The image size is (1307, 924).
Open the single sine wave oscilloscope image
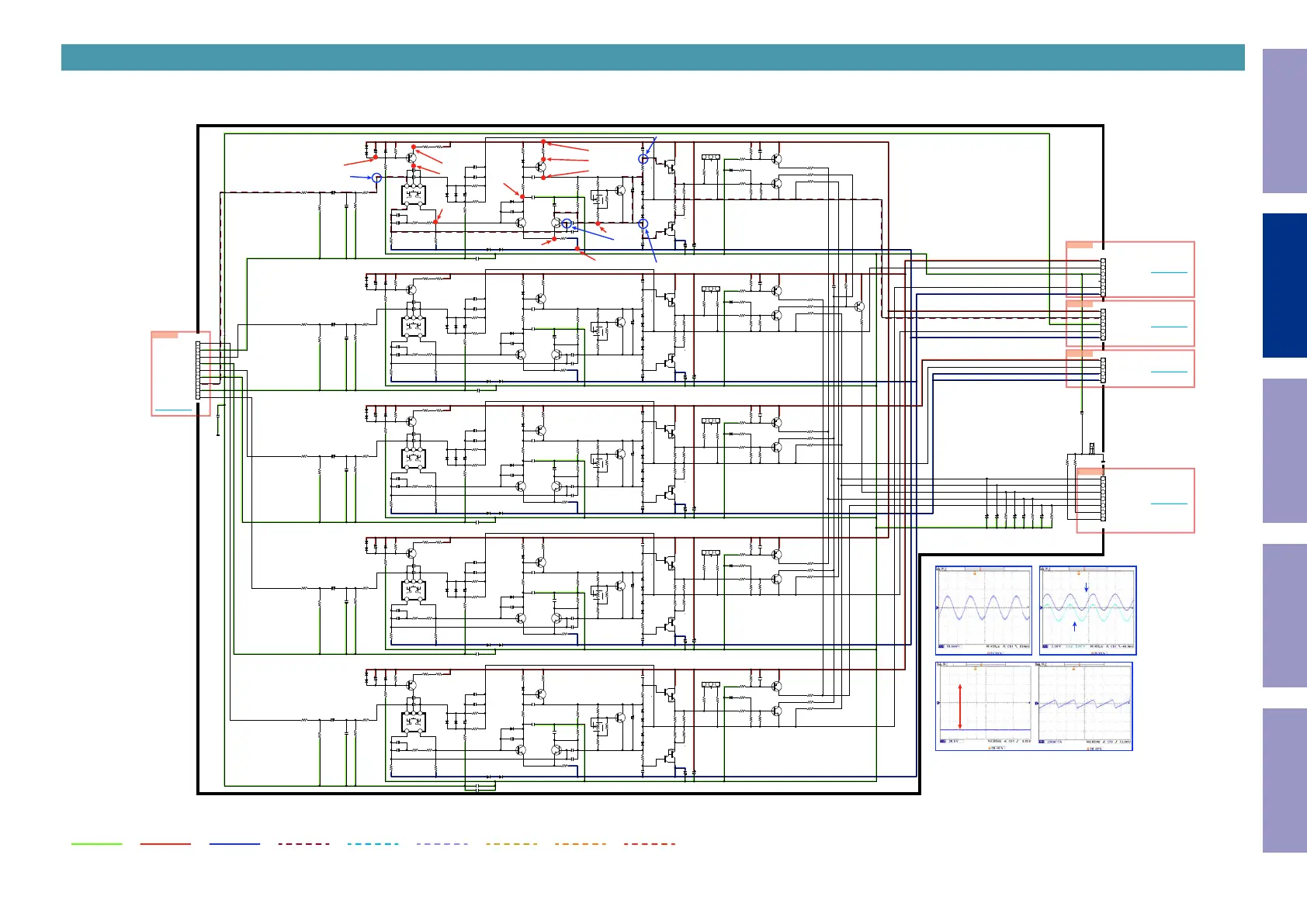[984, 611]
